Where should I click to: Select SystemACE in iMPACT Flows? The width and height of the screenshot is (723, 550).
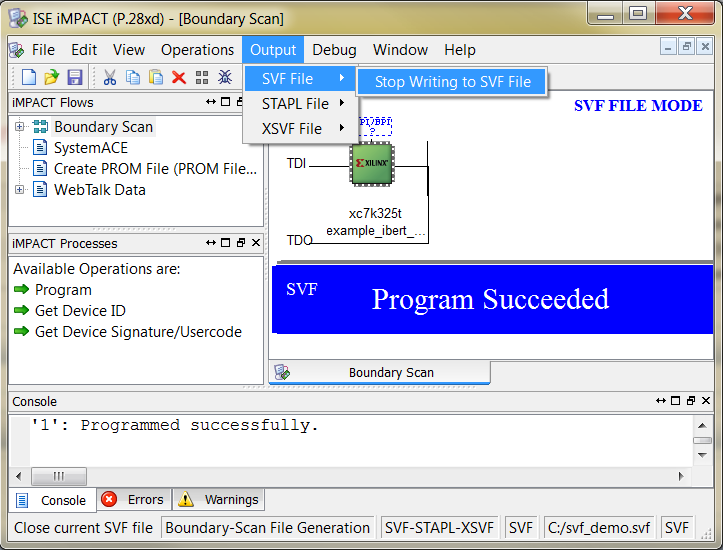pos(91,148)
